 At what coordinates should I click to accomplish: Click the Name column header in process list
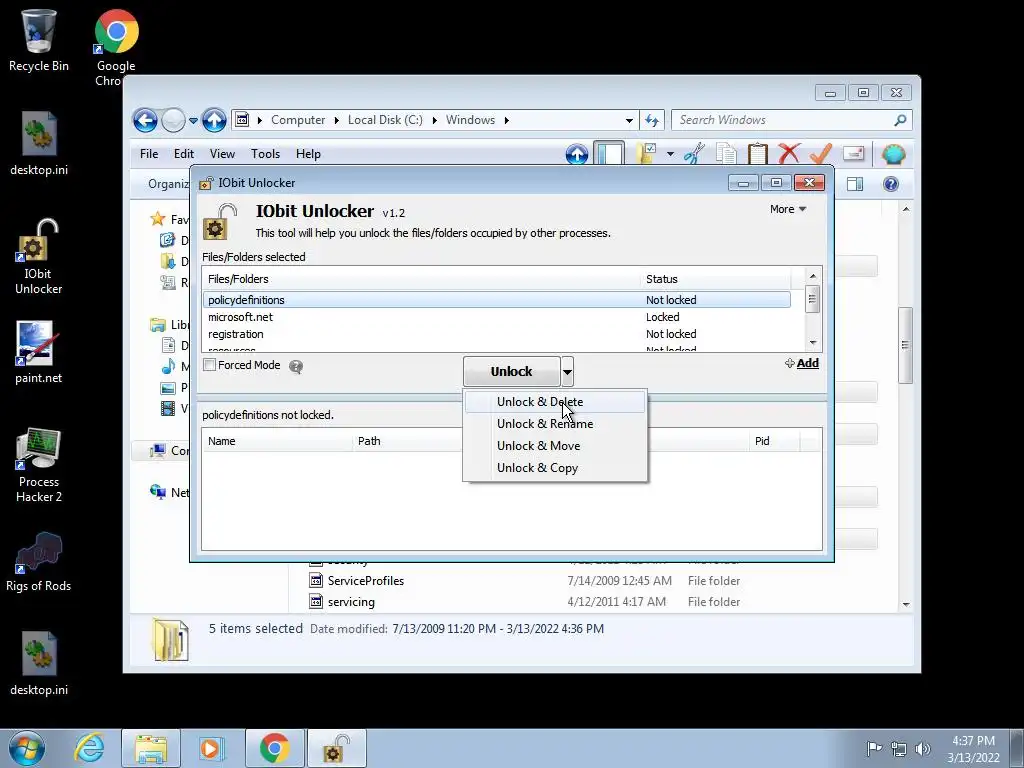coord(277,441)
